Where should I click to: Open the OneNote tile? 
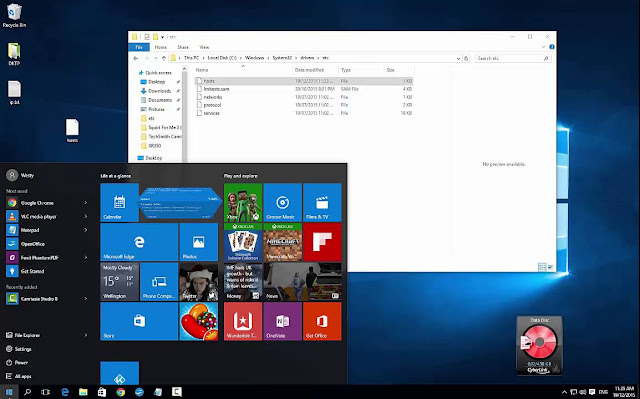click(x=282, y=321)
